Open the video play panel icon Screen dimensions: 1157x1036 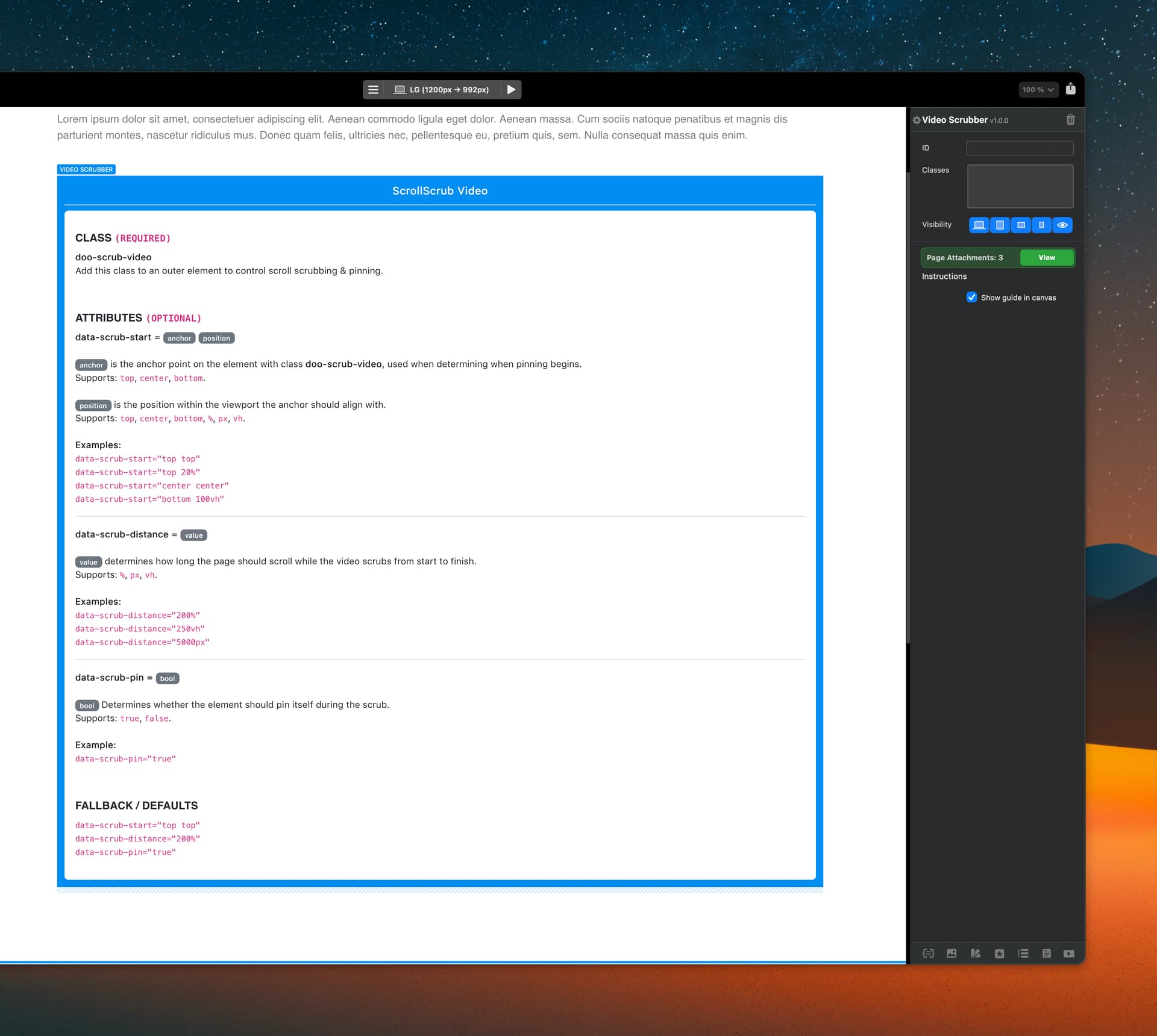(x=1068, y=953)
